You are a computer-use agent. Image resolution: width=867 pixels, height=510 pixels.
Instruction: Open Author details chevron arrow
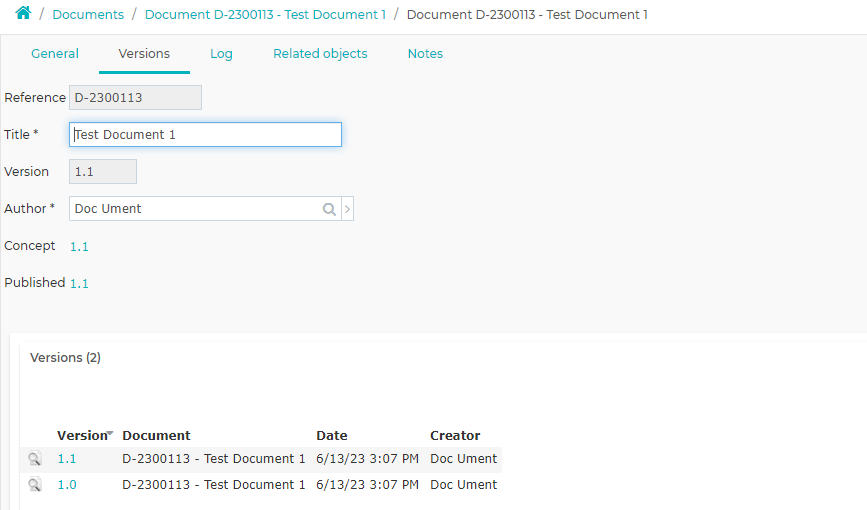[x=348, y=209]
